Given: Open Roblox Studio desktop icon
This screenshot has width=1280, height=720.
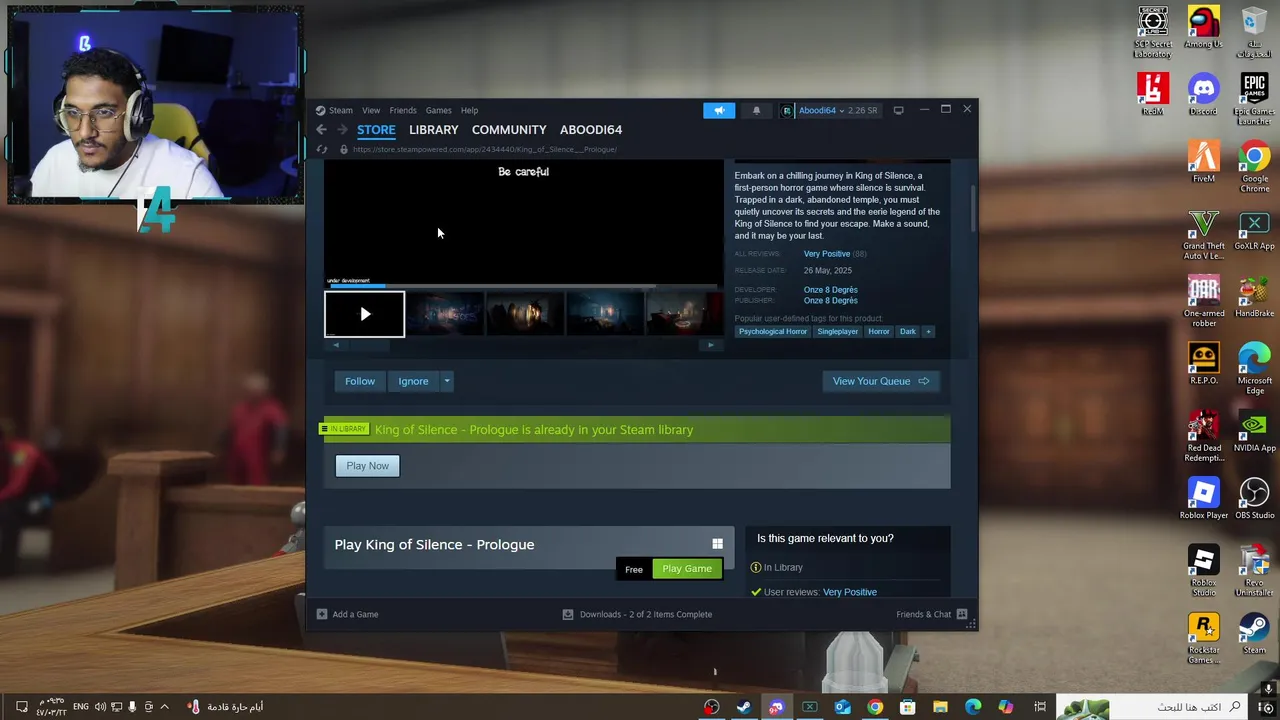Looking at the screenshot, I should pos(1203,570).
